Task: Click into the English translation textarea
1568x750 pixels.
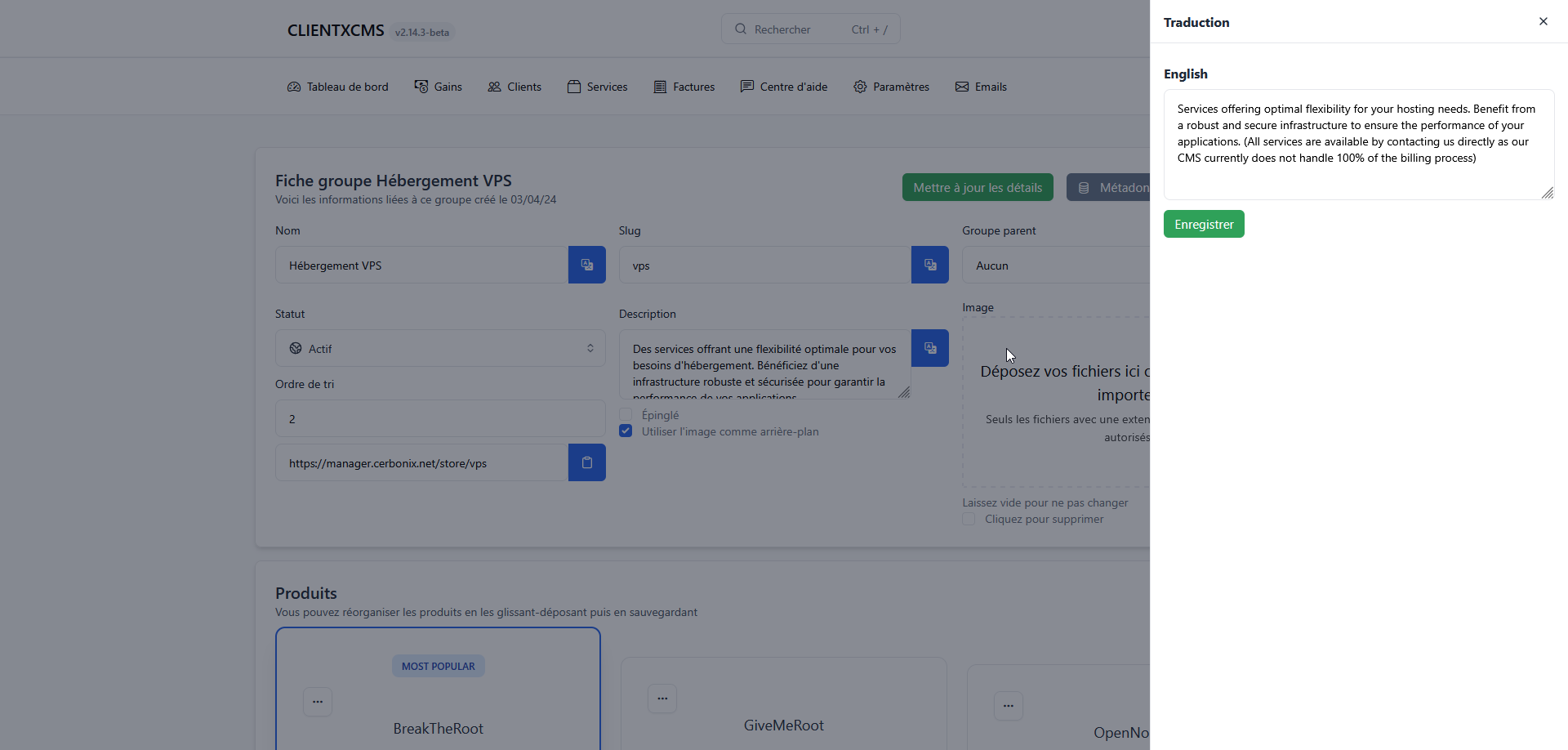Action: pyautogui.click(x=1358, y=145)
